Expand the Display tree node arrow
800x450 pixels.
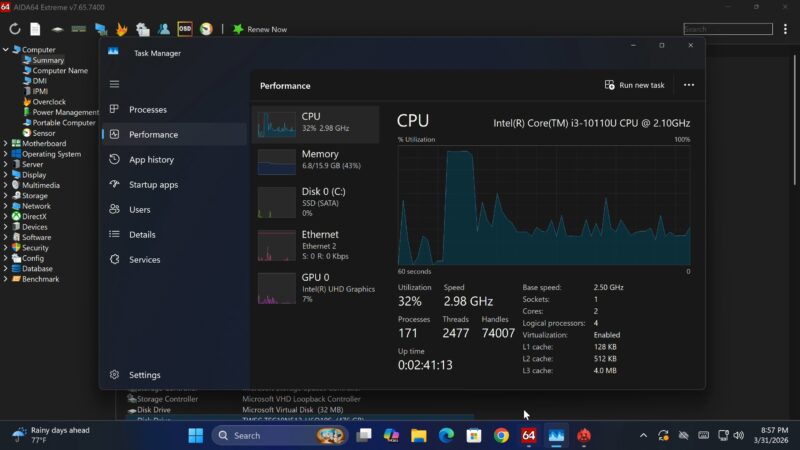pos(6,174)
